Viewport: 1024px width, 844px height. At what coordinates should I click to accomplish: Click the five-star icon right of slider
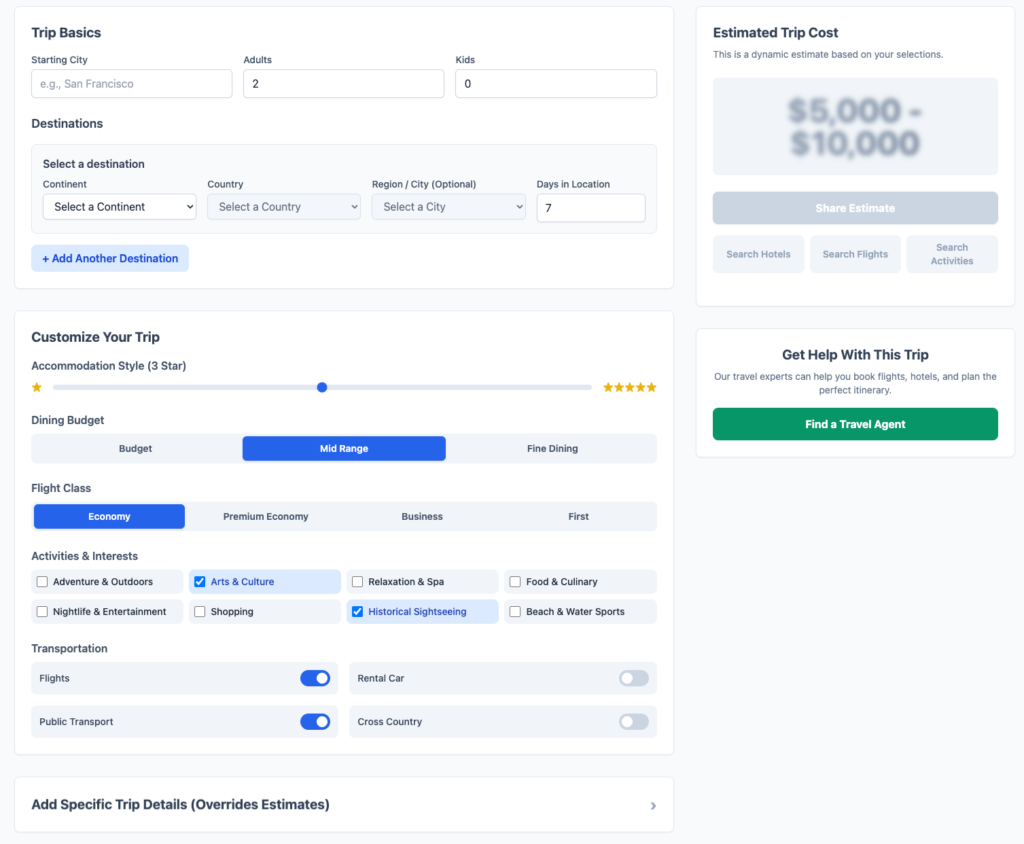[629, 387]
